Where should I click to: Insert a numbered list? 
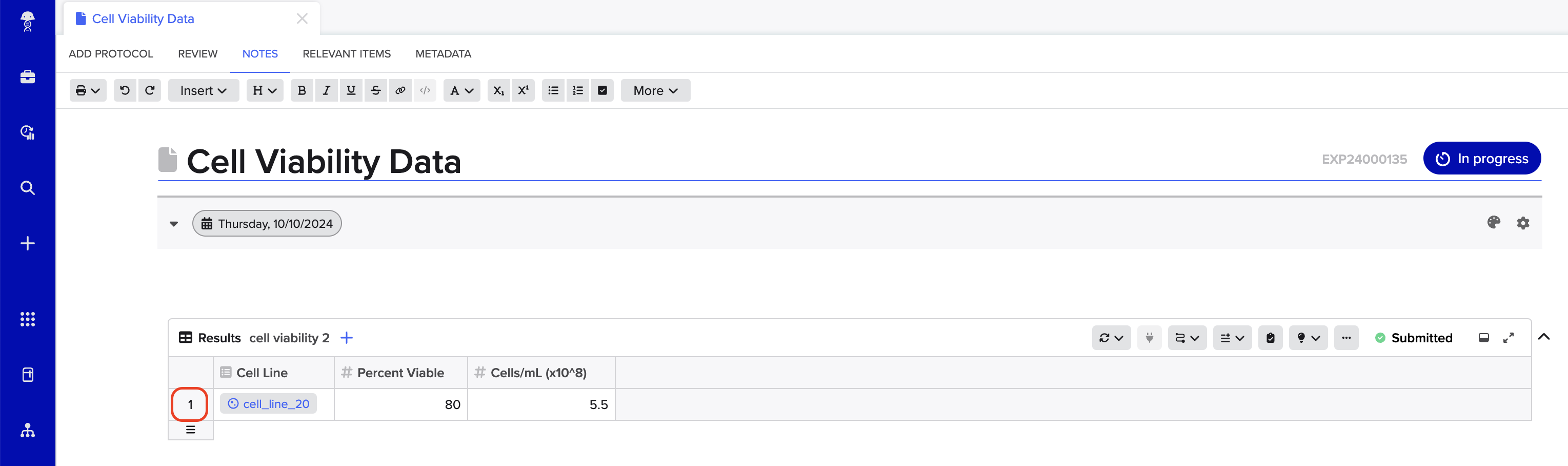pos(578,90)
